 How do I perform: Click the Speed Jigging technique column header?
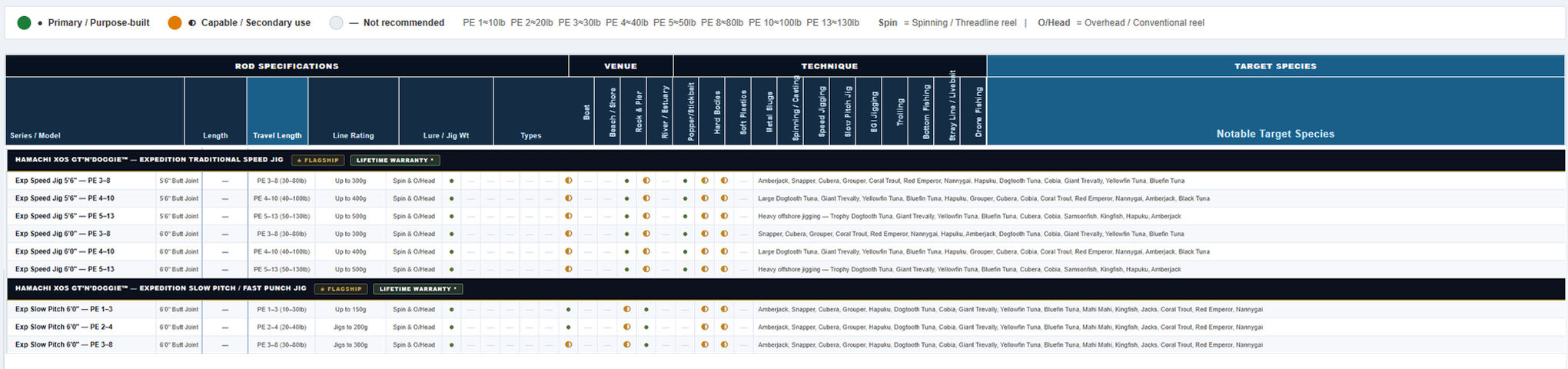[817, 111]
